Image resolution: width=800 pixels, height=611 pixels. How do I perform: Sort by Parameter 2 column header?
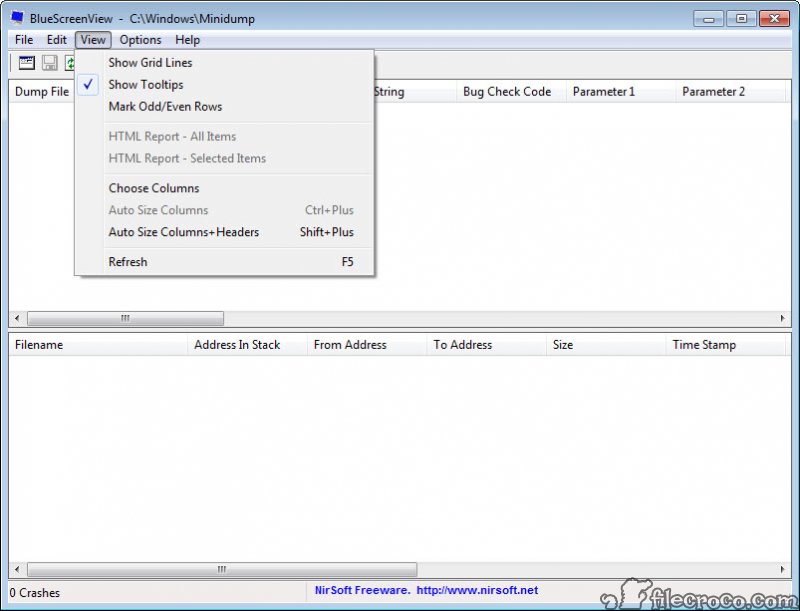730,92
